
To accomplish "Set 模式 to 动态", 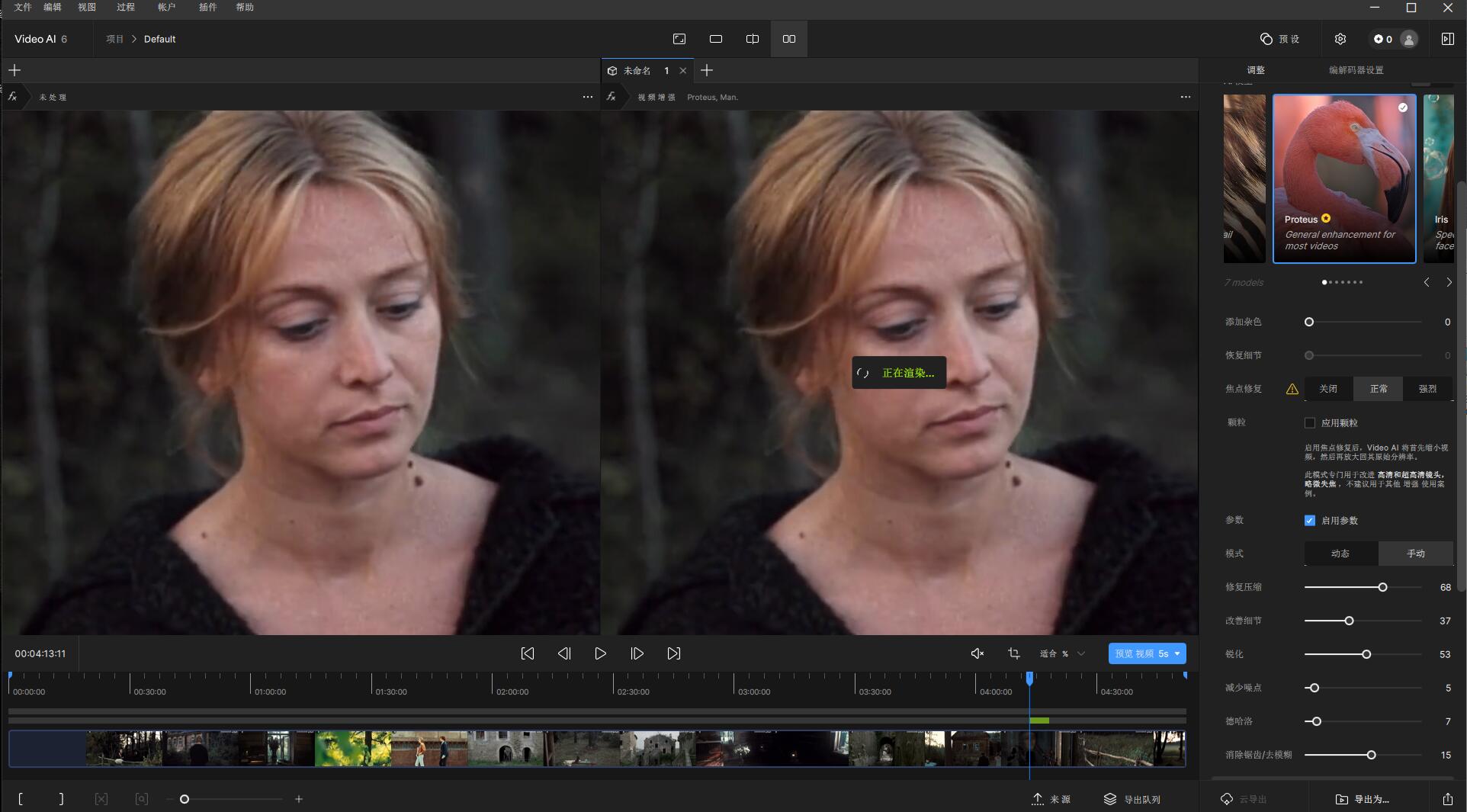I will pos(1340,554).
